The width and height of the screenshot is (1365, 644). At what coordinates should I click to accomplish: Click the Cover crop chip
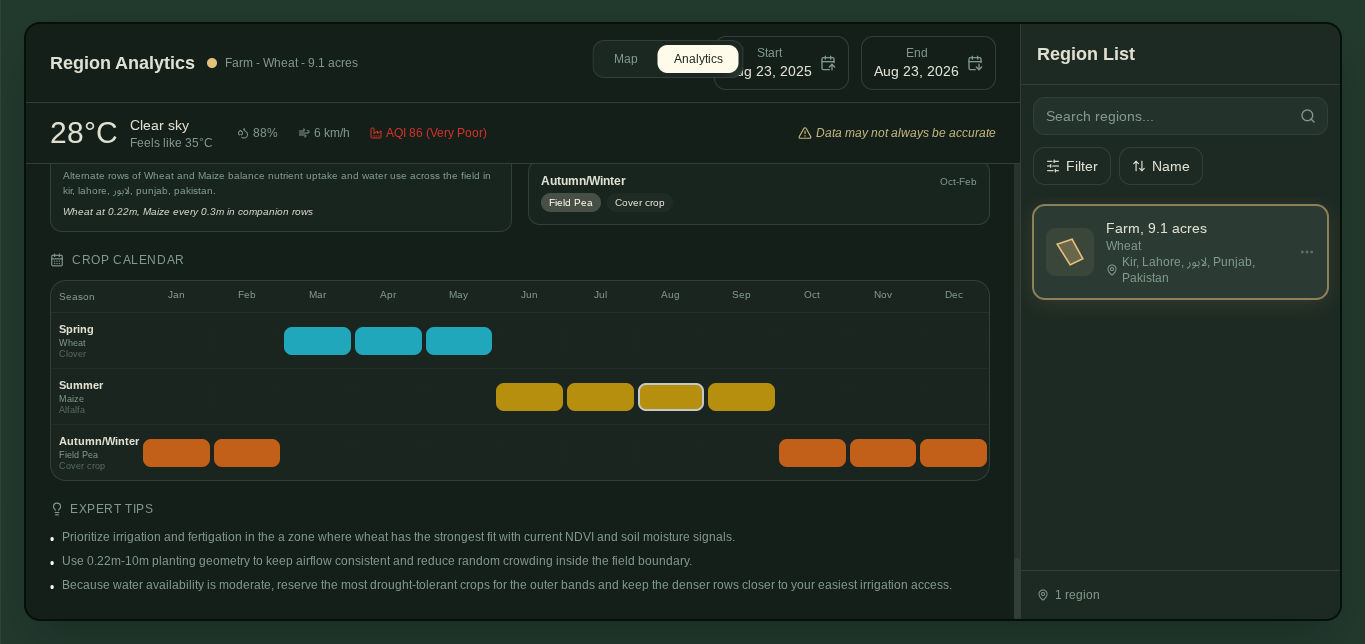coord(640,203)
